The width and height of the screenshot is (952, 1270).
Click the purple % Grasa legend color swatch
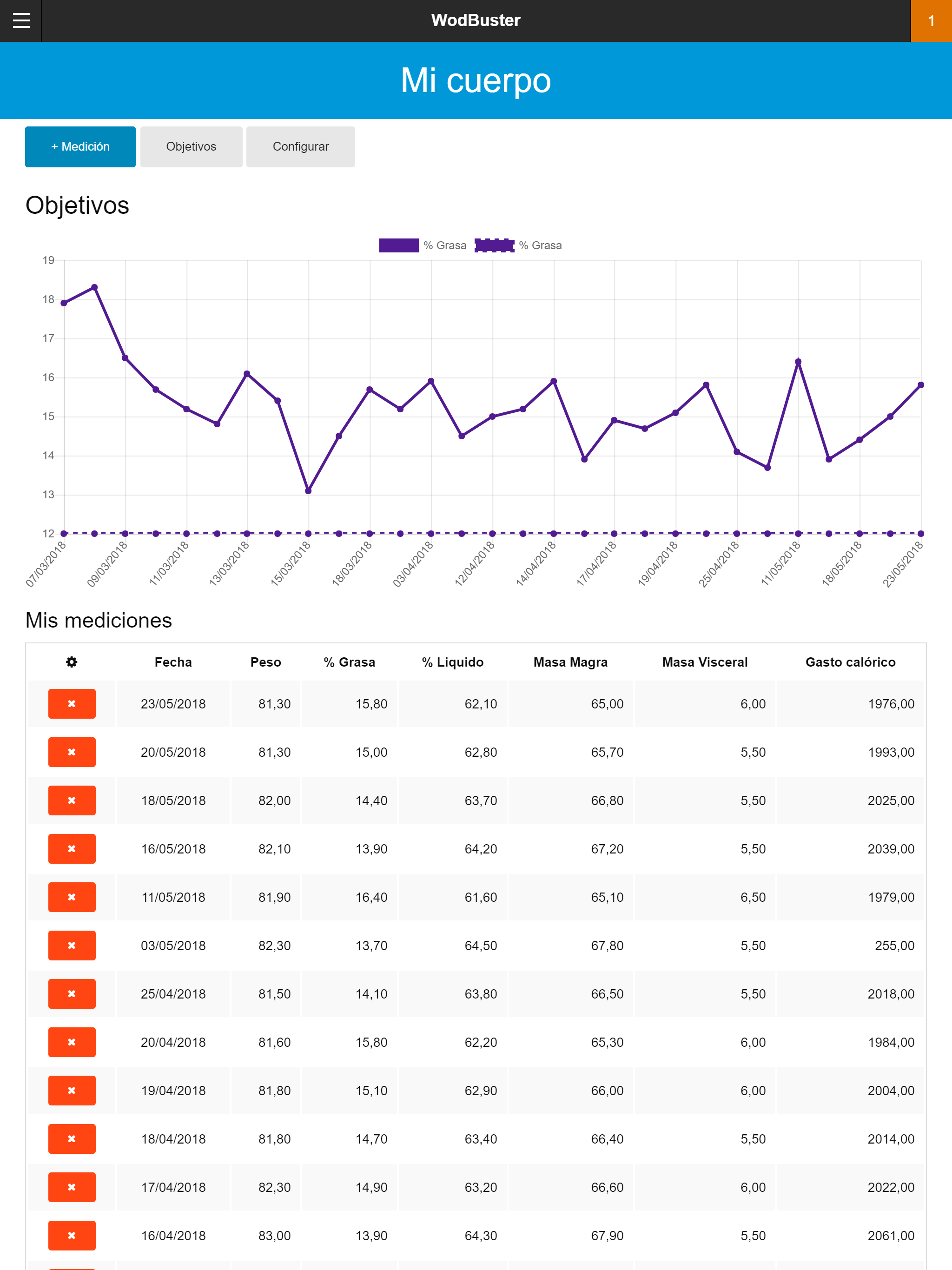[399, 245]
